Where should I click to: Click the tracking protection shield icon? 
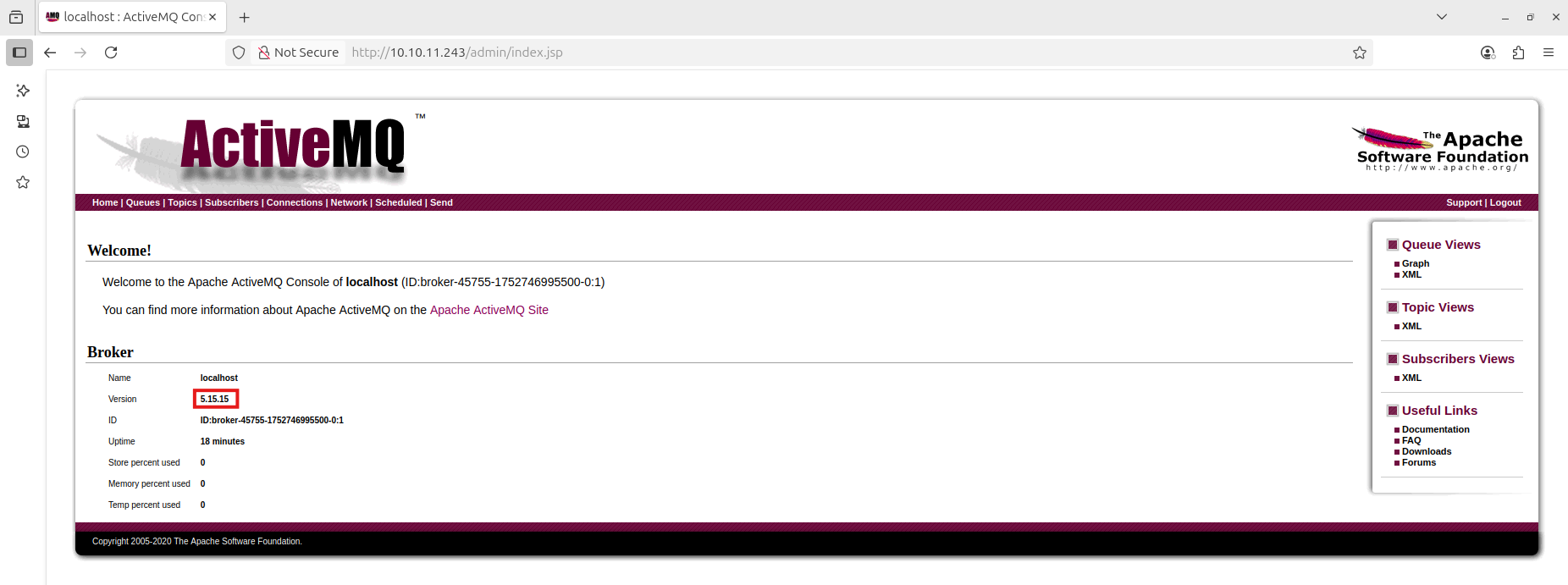point(239,52)
